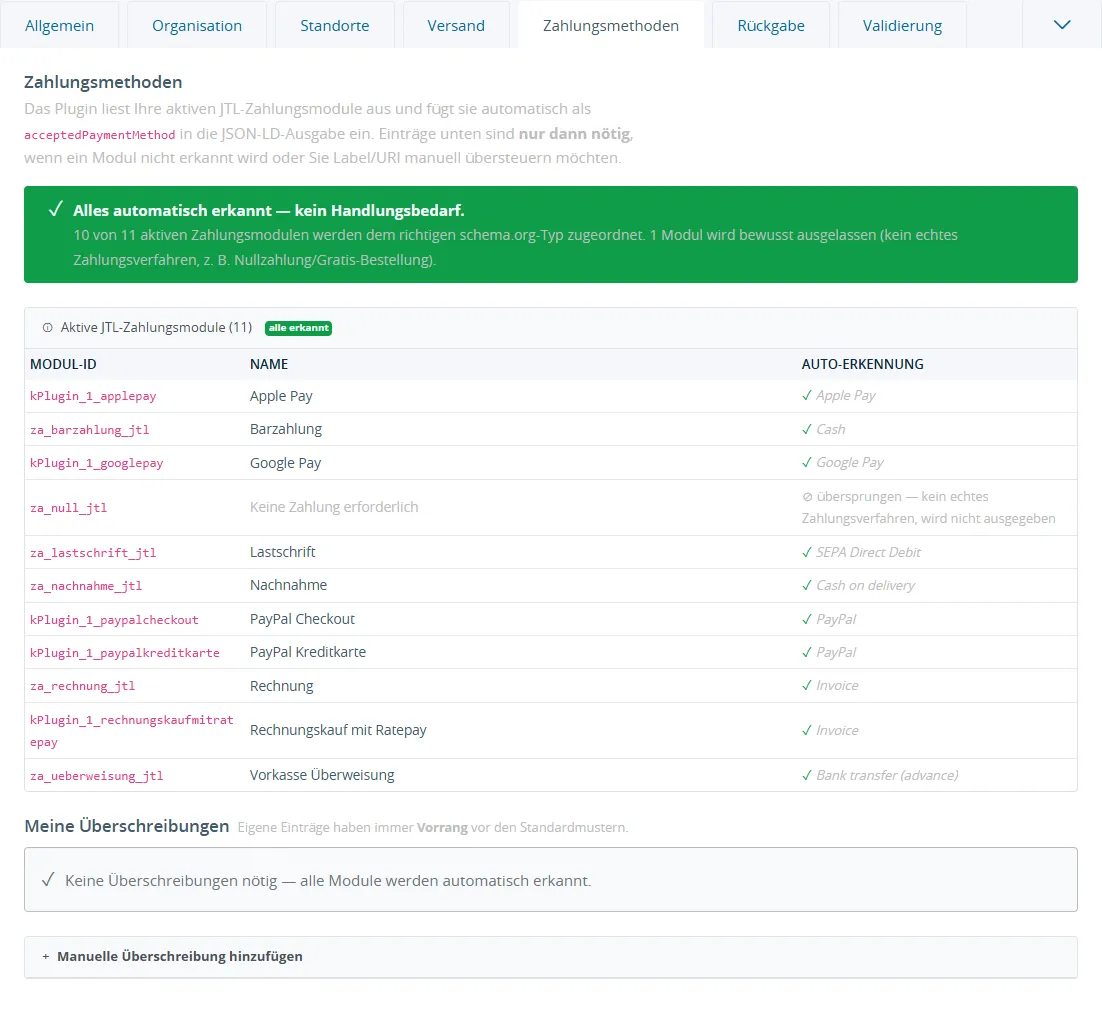Click the checkmark icon in the green banner

coord(56,209)
